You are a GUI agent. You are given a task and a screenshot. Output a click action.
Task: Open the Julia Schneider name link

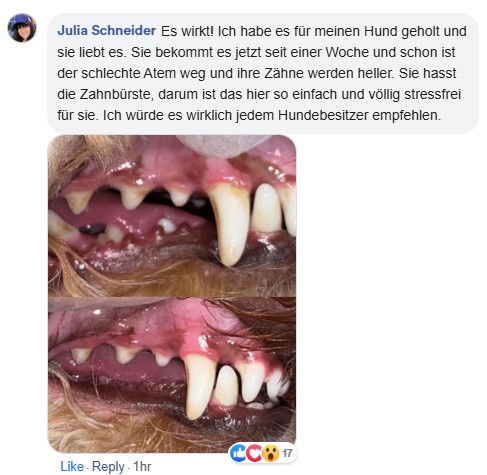pyautogui.click(x=106, y=31)
